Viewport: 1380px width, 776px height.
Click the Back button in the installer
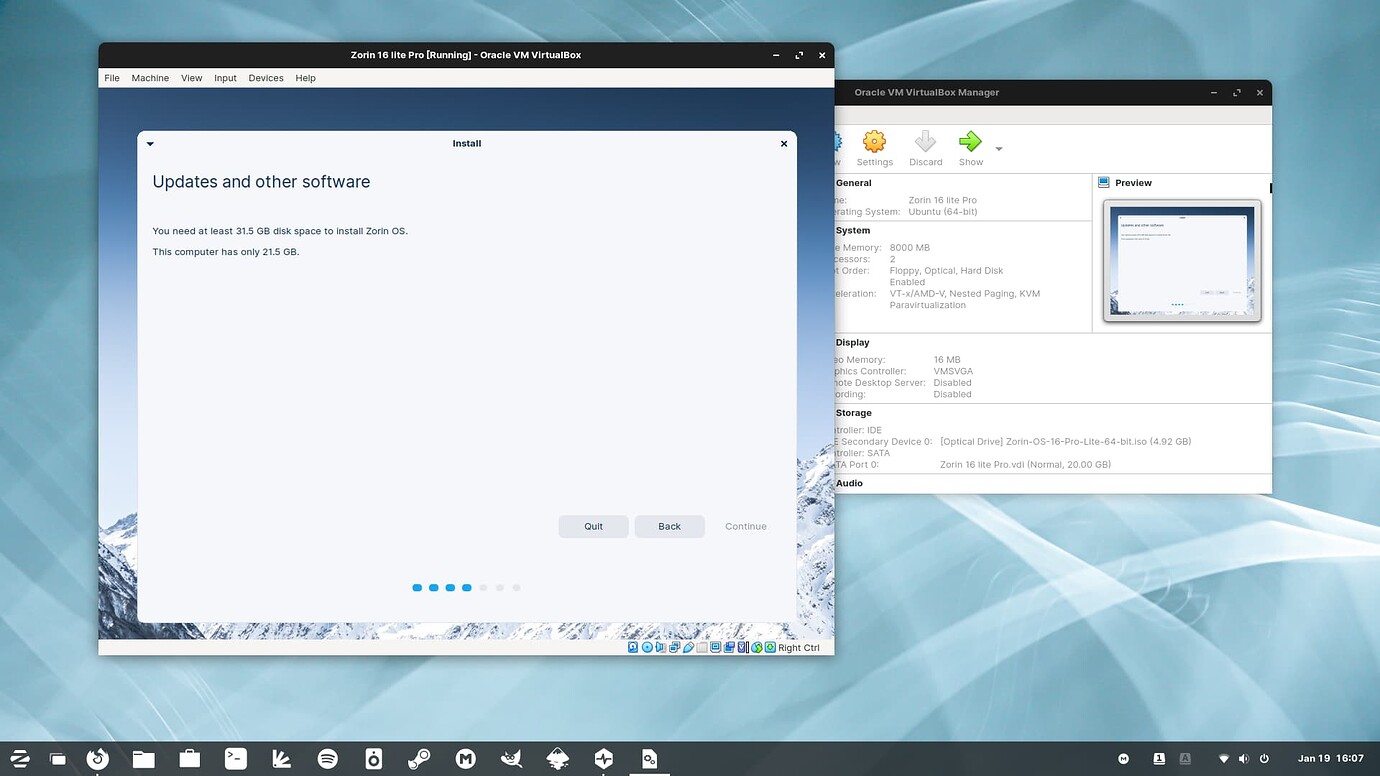pos(669,526)
